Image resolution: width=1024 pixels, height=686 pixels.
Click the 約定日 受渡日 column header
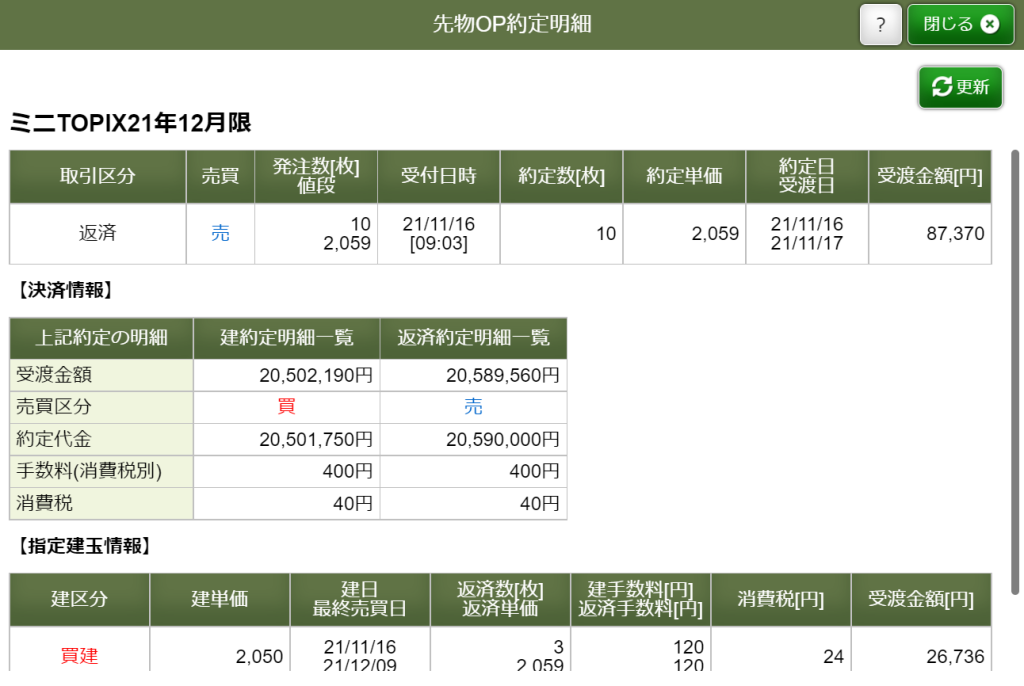point(807,176)
